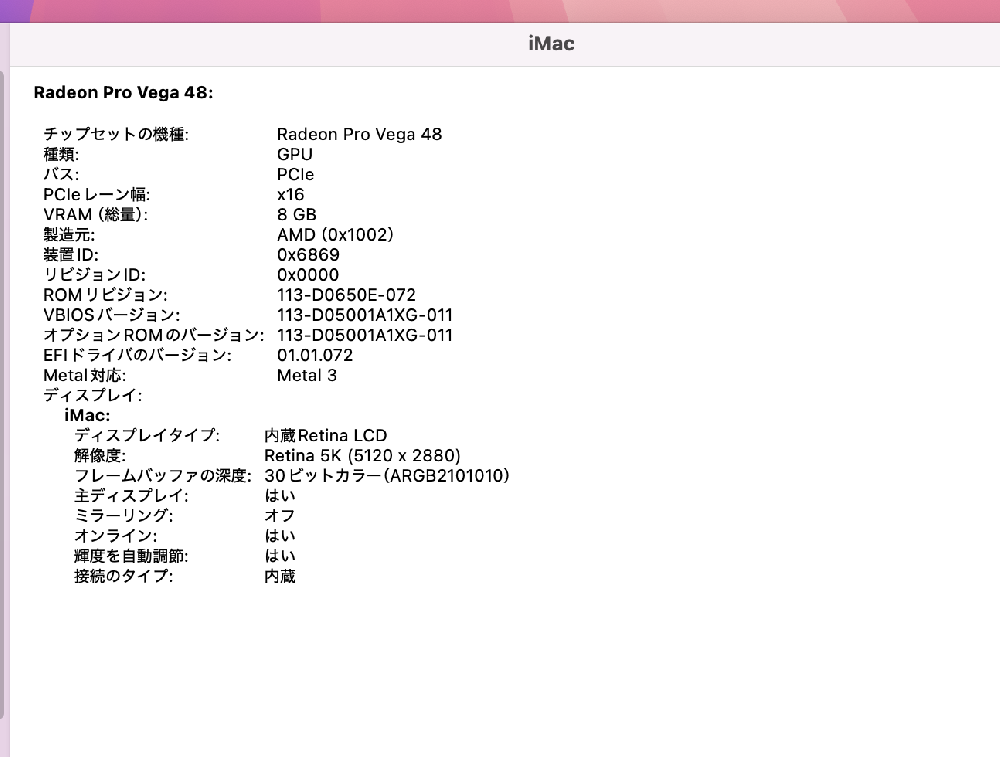Click the ミラーリング label

coord(124,516)
